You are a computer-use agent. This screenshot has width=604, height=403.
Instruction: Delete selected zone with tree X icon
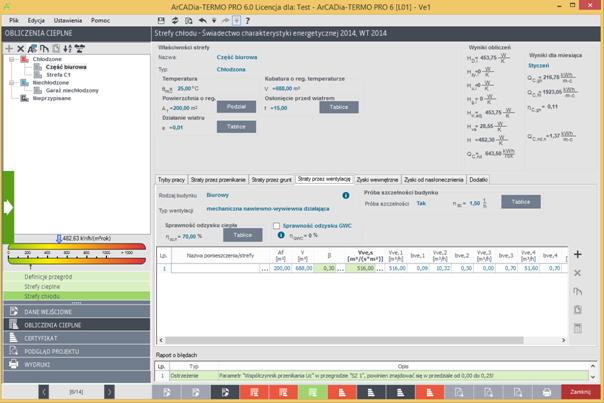(x=20, y=49)
